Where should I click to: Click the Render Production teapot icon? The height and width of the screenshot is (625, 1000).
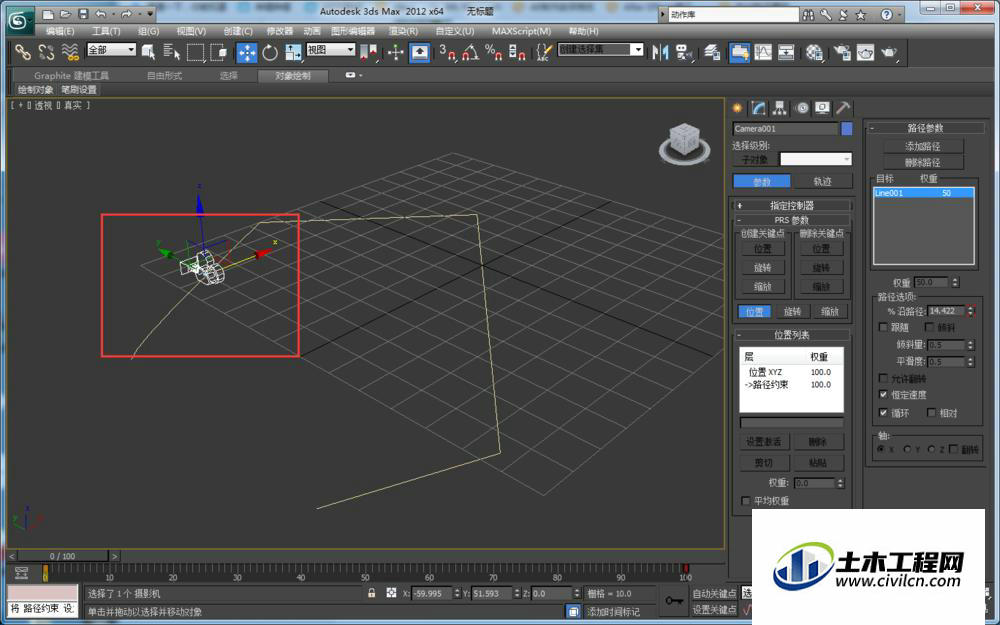tap(889, 52)
